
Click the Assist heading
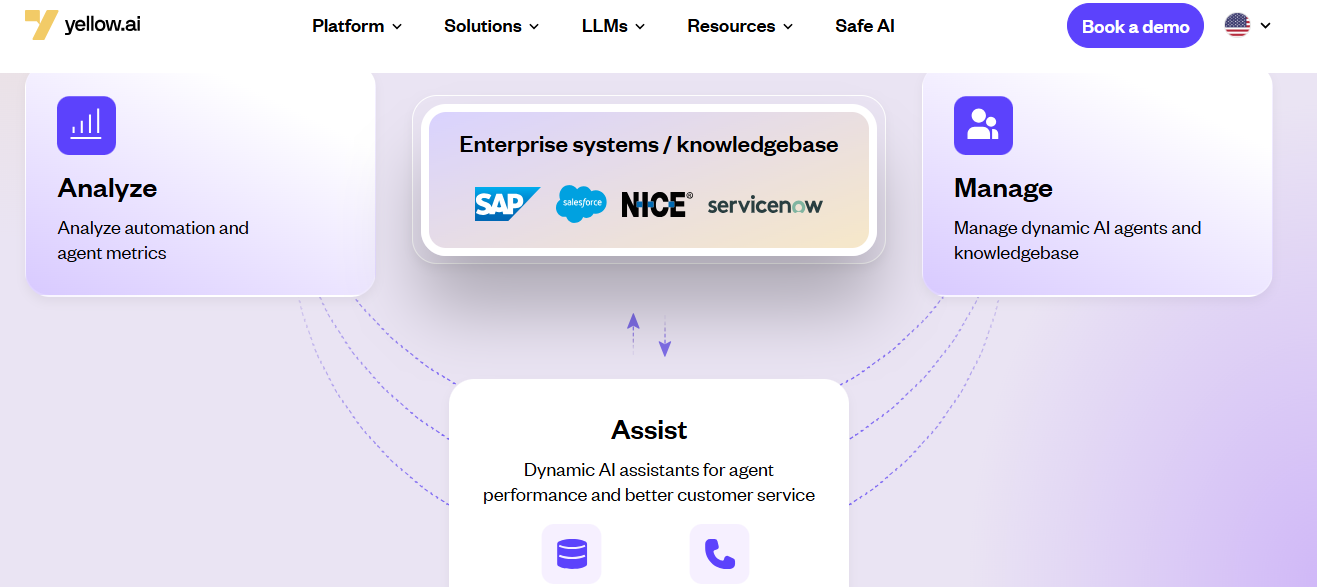[x=649, y=430]
